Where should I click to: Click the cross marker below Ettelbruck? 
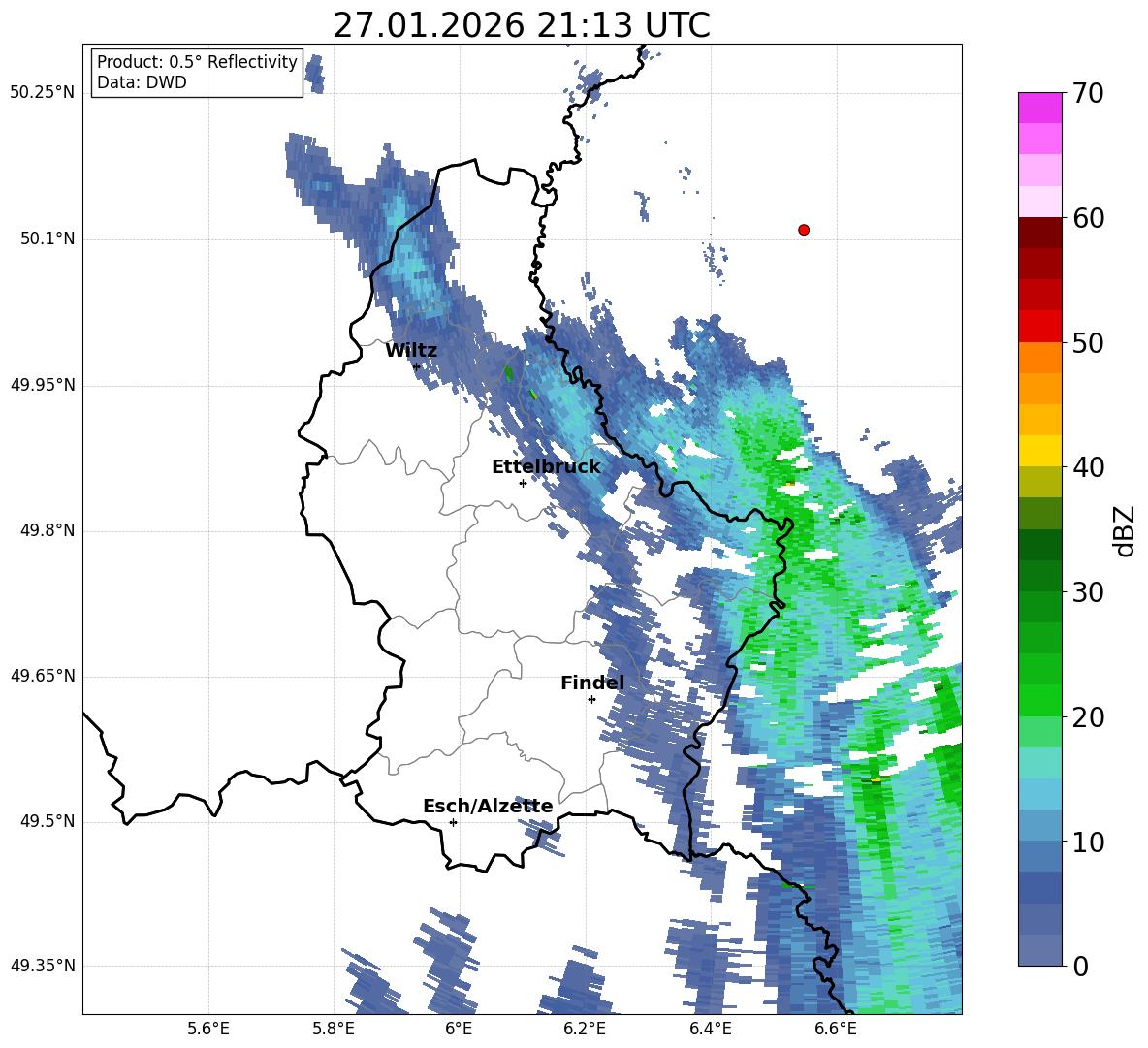pyautogui.click(x=523, y=483)
